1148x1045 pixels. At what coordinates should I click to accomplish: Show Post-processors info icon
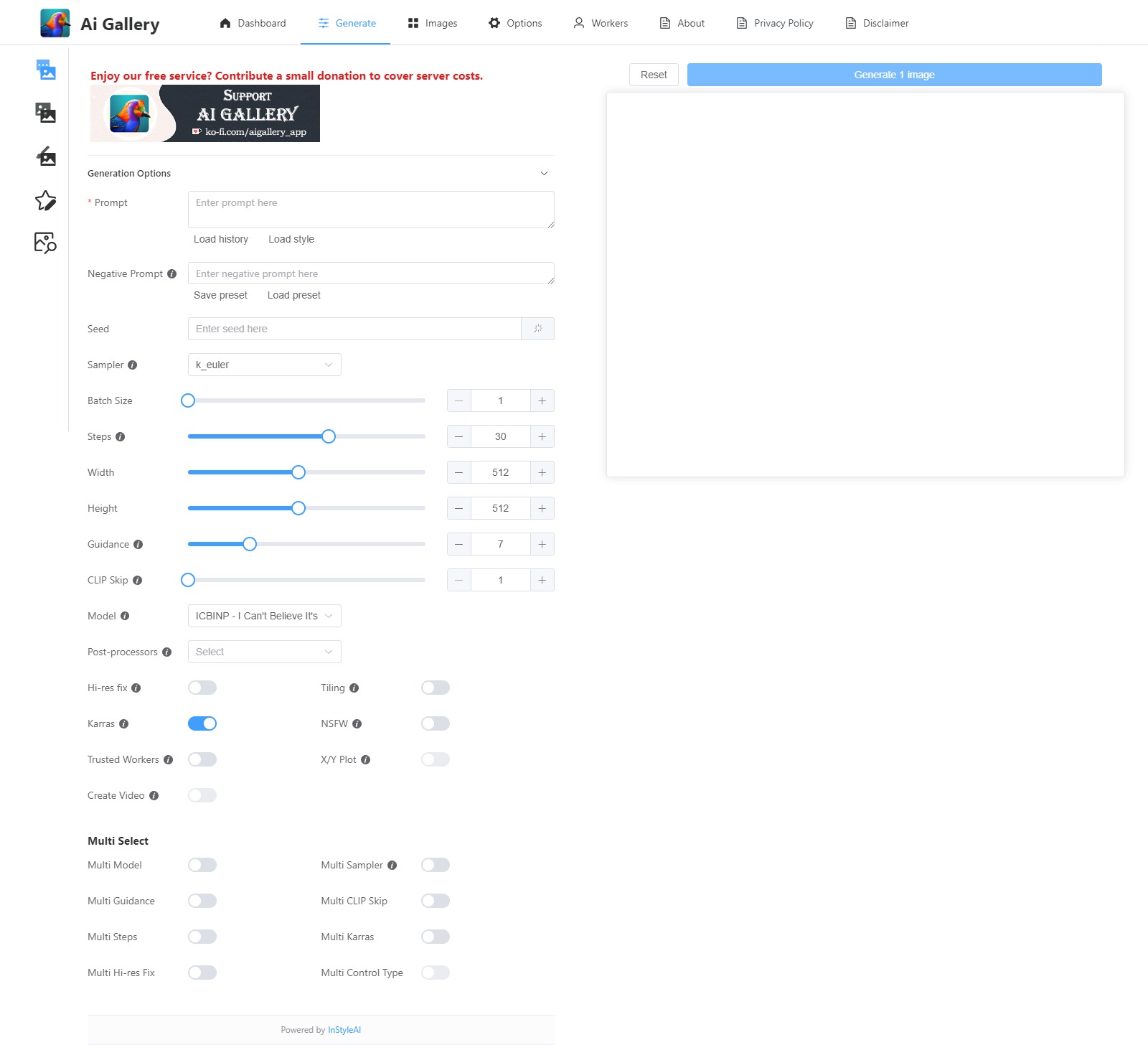[166, 652]
